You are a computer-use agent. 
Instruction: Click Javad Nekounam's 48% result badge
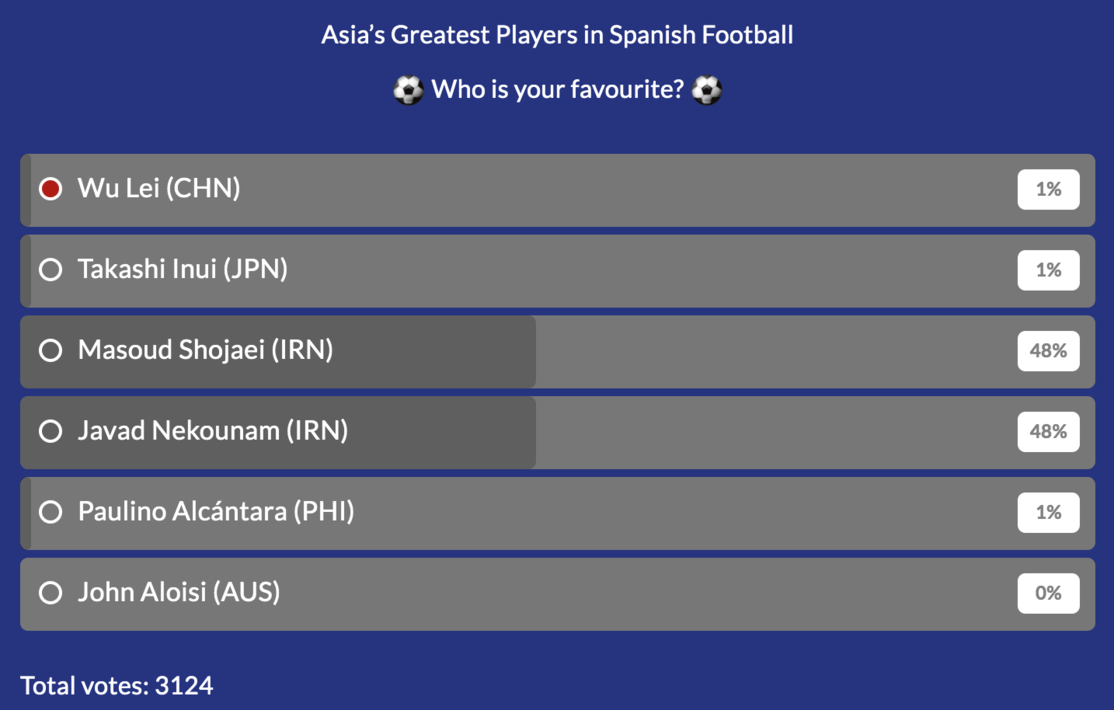pyautogui.click(x=1048, y=431)
